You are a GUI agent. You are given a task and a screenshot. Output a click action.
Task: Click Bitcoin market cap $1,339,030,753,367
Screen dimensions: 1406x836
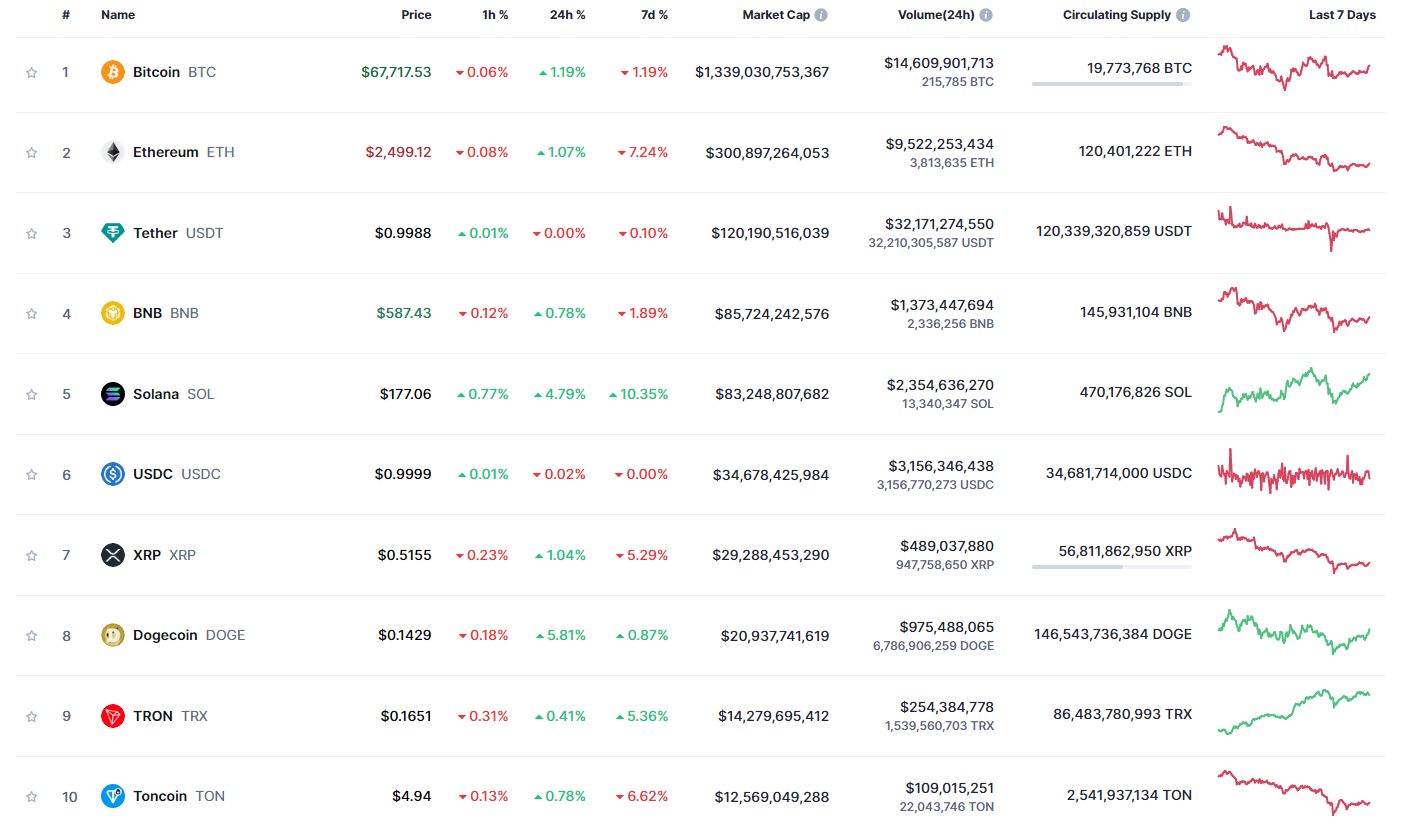coord(762,72)
